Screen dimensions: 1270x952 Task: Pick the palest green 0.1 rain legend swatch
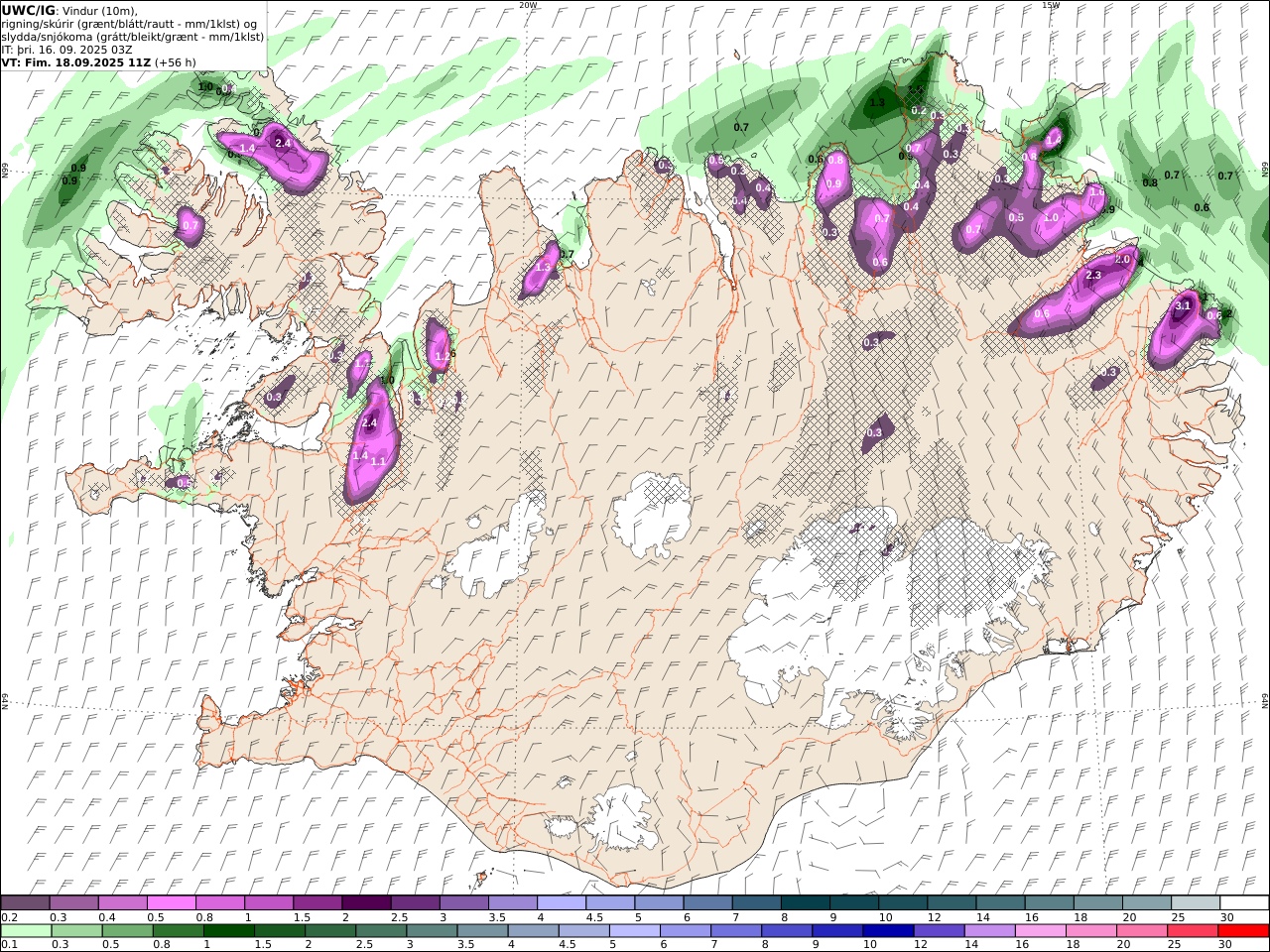(26, 931)
